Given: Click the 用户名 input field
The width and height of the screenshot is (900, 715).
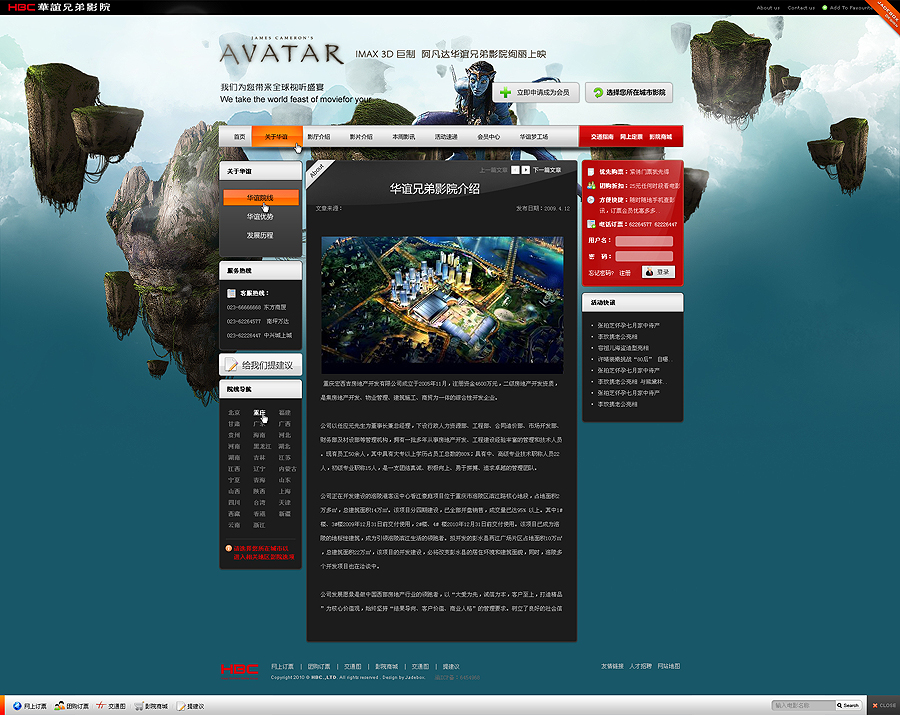Looking at the screenshot, I should click(x=644, y=241).
